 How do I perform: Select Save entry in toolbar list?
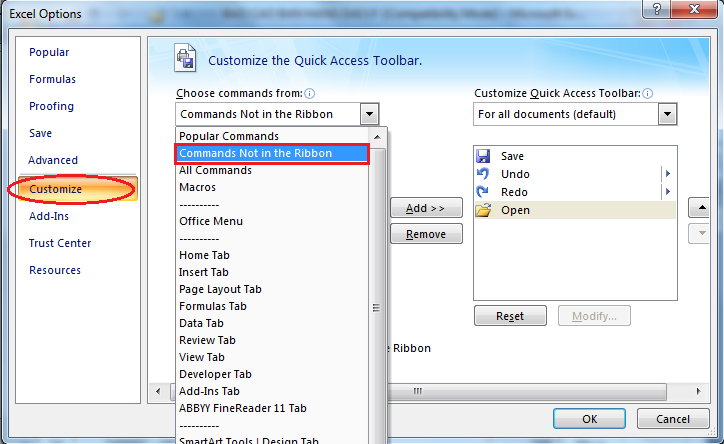(575, 156)
